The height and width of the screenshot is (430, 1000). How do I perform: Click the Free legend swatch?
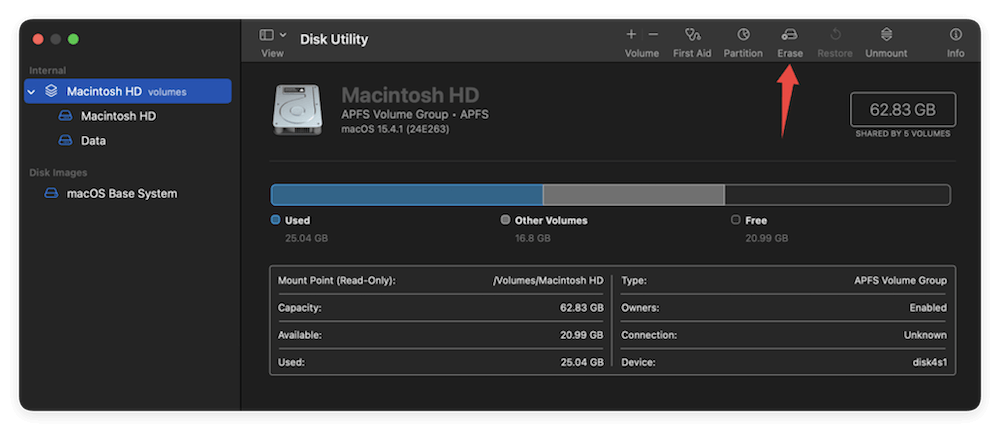click(x=735, y=219)
